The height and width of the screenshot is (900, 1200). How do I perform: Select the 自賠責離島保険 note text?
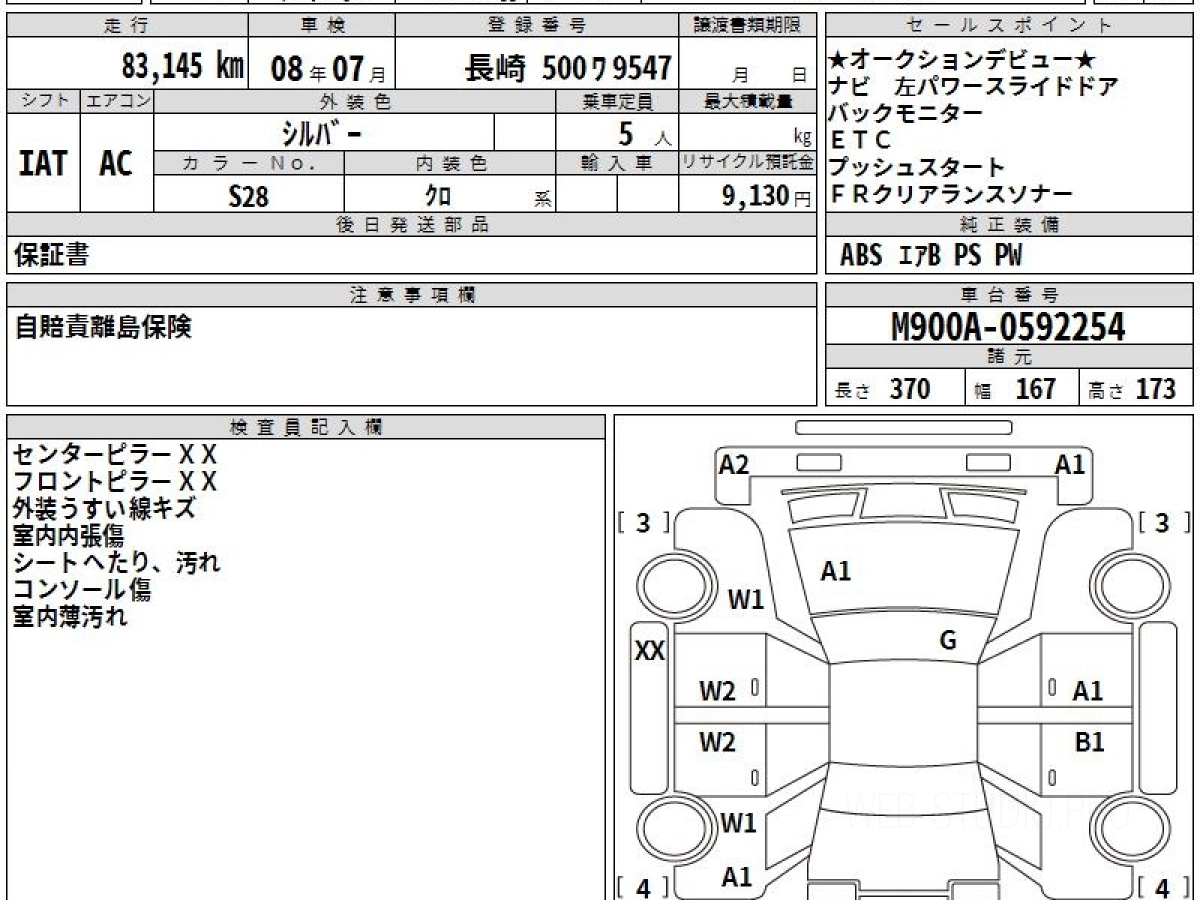pos(103,327)
